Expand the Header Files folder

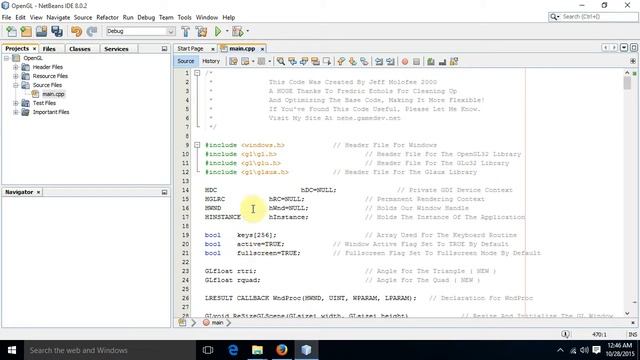[16, 67]
